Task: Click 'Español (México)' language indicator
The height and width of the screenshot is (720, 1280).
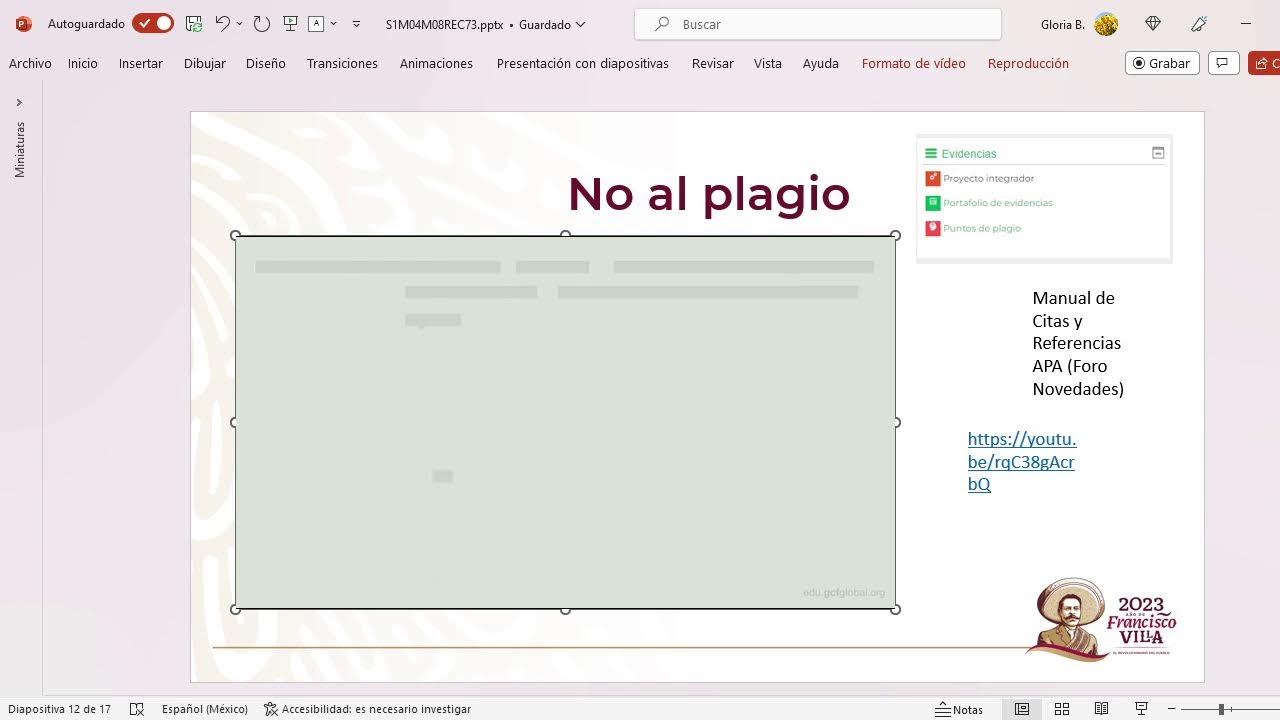Action: point(205,709)
